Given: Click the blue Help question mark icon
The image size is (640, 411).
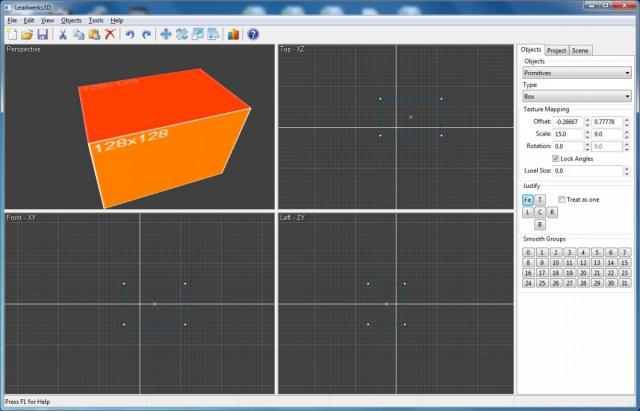Looking at the screenshot, I should (x=252, y=34).
